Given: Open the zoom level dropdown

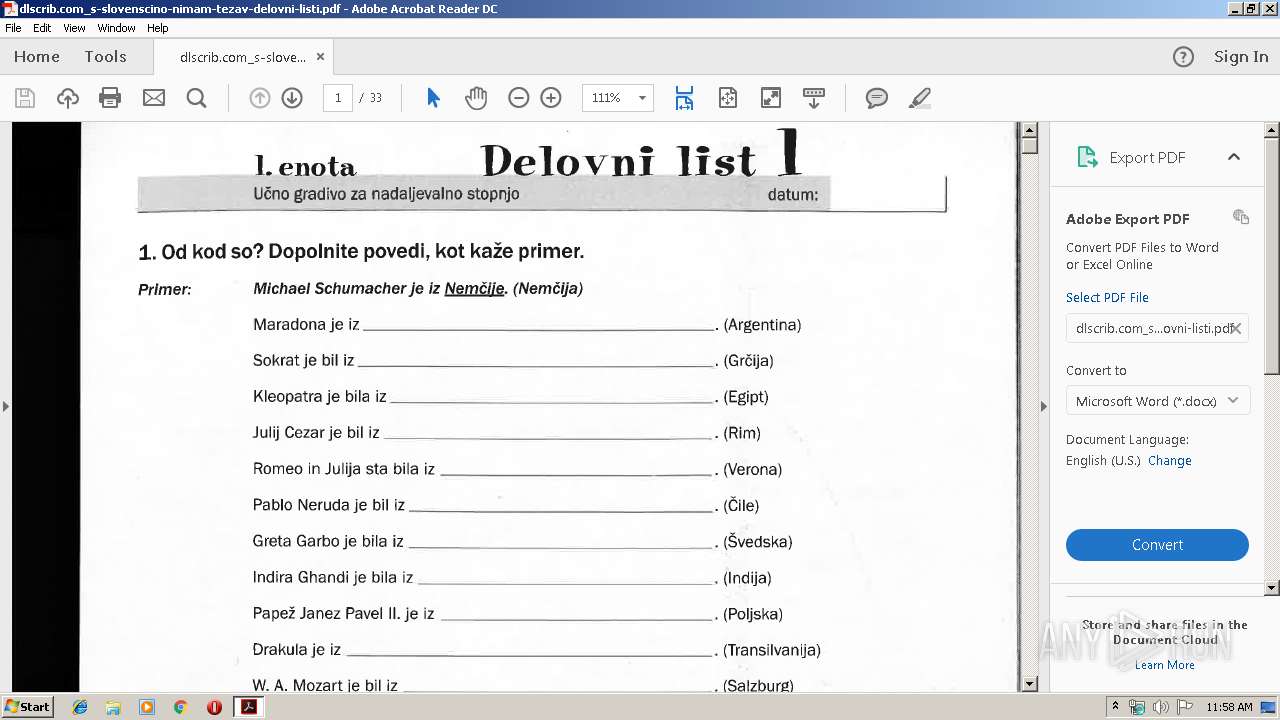Looking at the screenshot, I should [x=642, y=98].
